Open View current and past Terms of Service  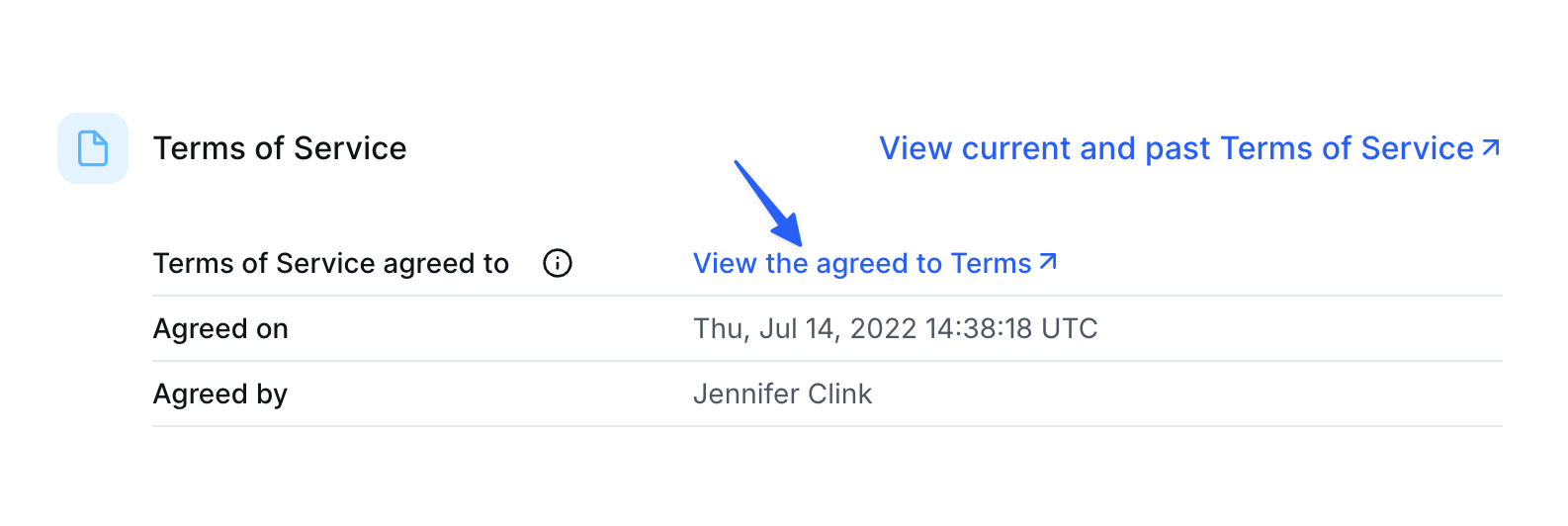[1190, 148]
